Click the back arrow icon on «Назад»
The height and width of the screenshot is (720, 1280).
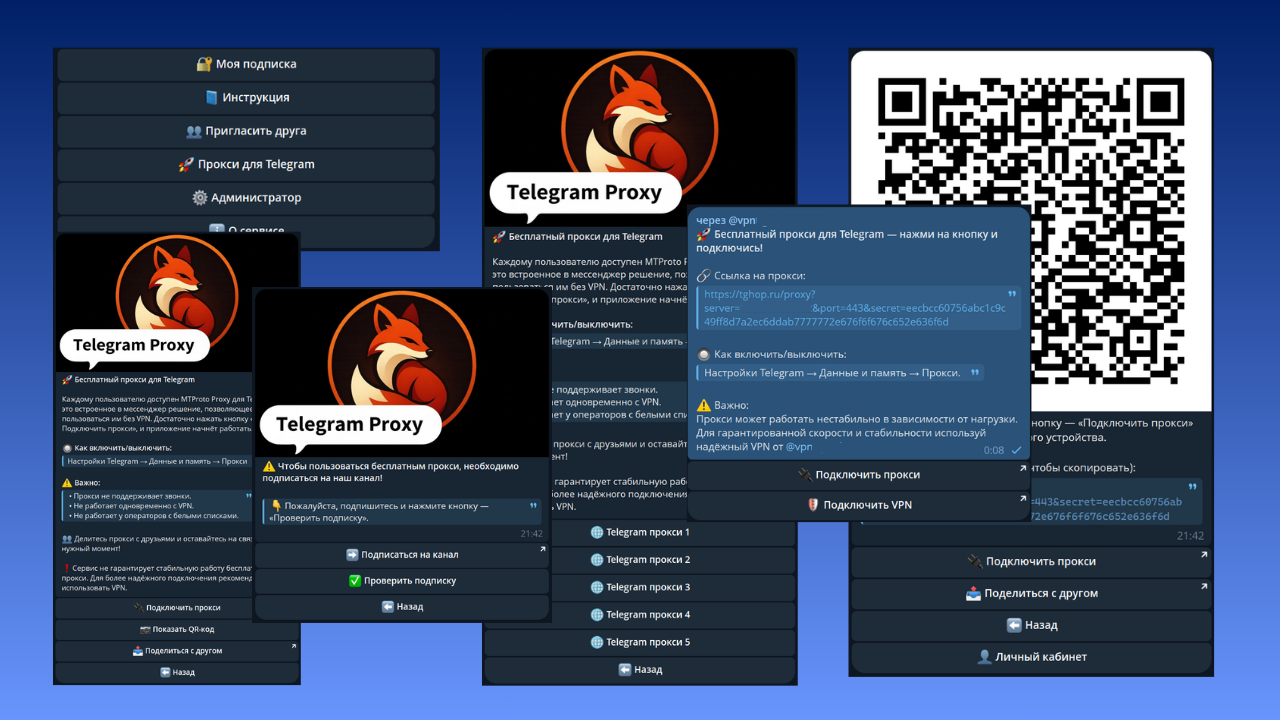tap(1013, 625)
